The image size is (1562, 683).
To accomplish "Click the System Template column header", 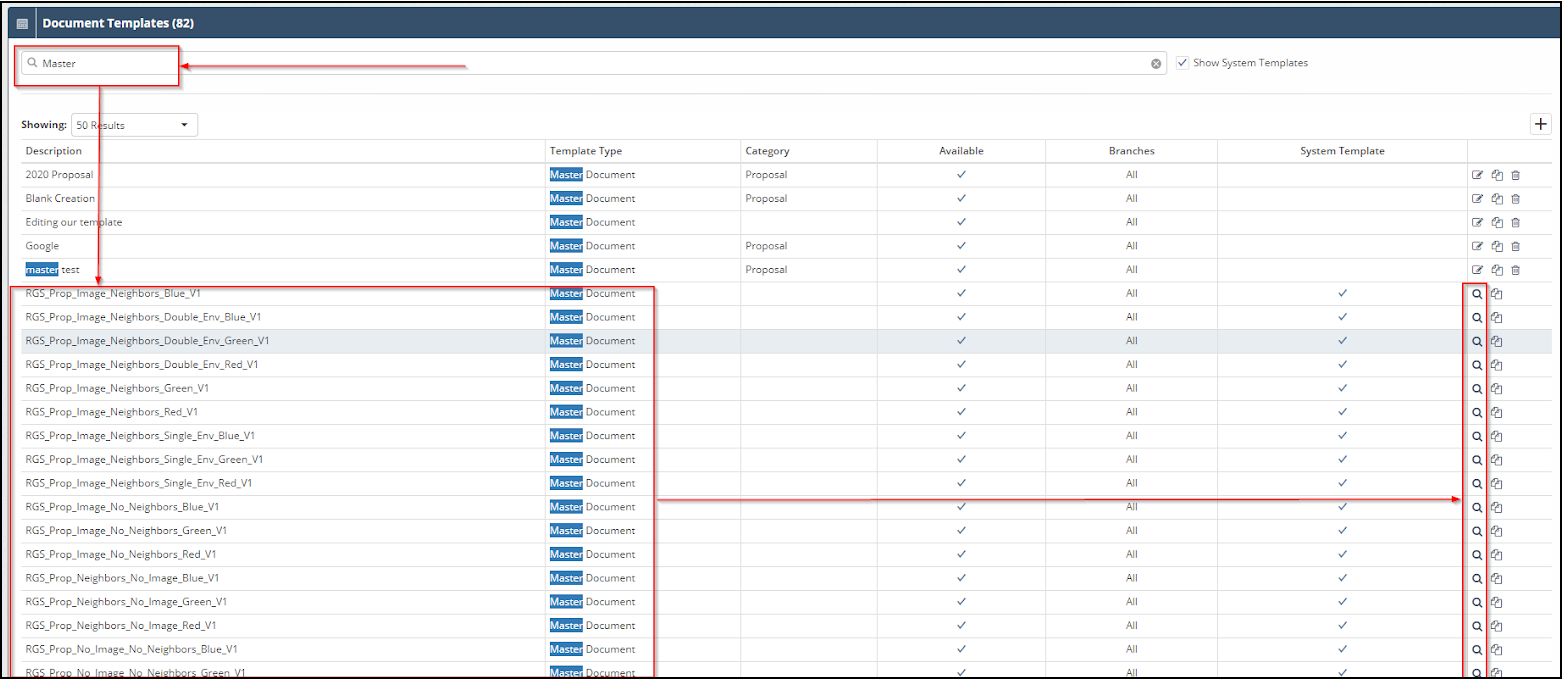I will (x=1341, y=150).
